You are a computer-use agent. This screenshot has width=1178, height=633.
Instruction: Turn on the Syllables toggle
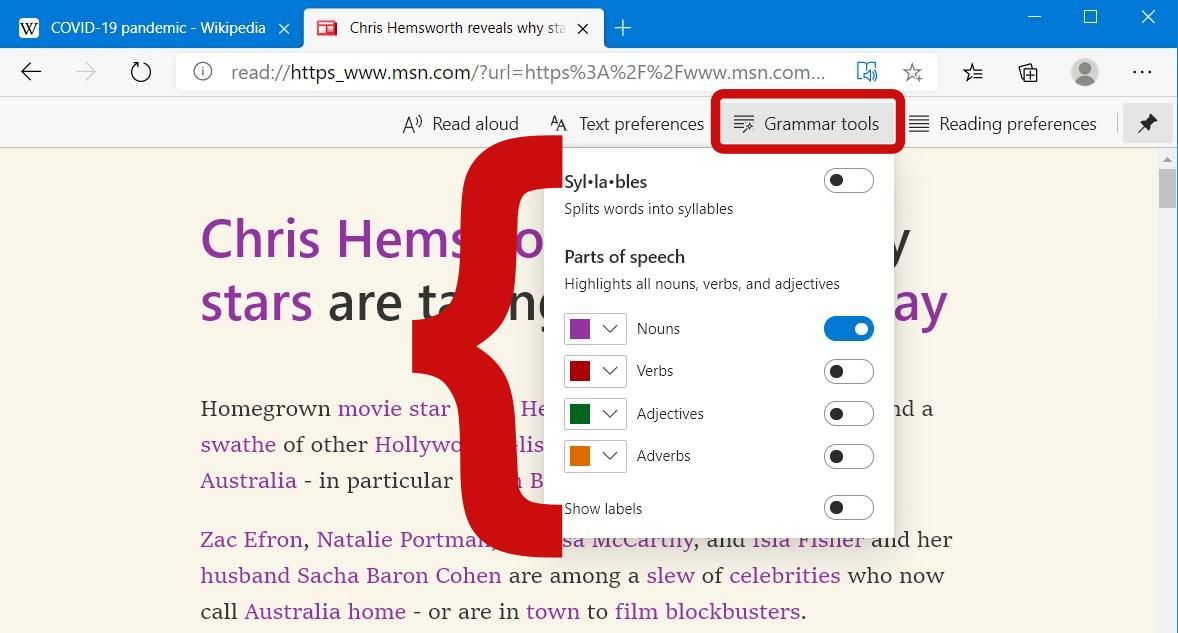click(848, 180)
